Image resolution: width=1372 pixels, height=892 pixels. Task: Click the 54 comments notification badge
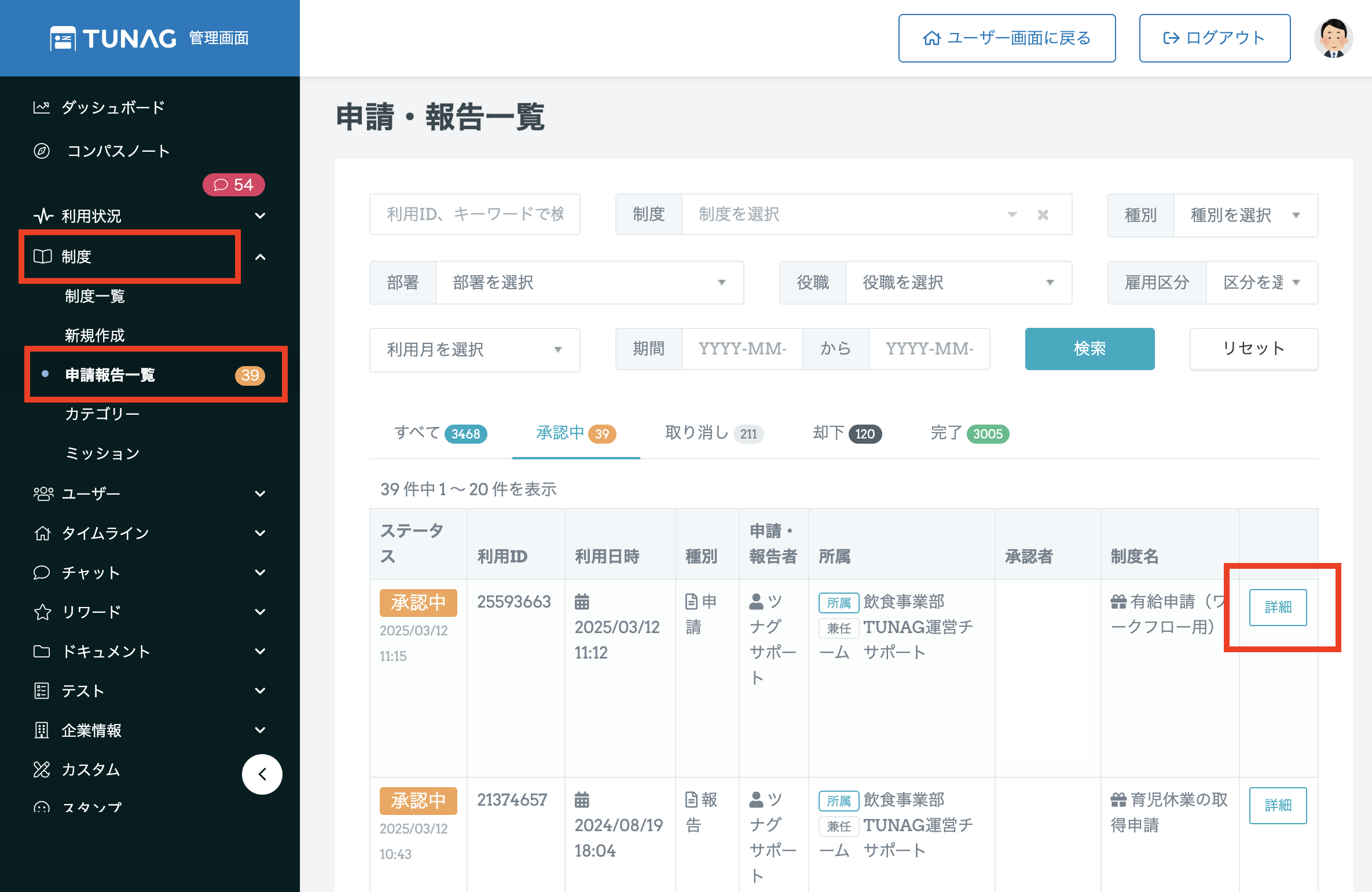[x=233, y=185]
